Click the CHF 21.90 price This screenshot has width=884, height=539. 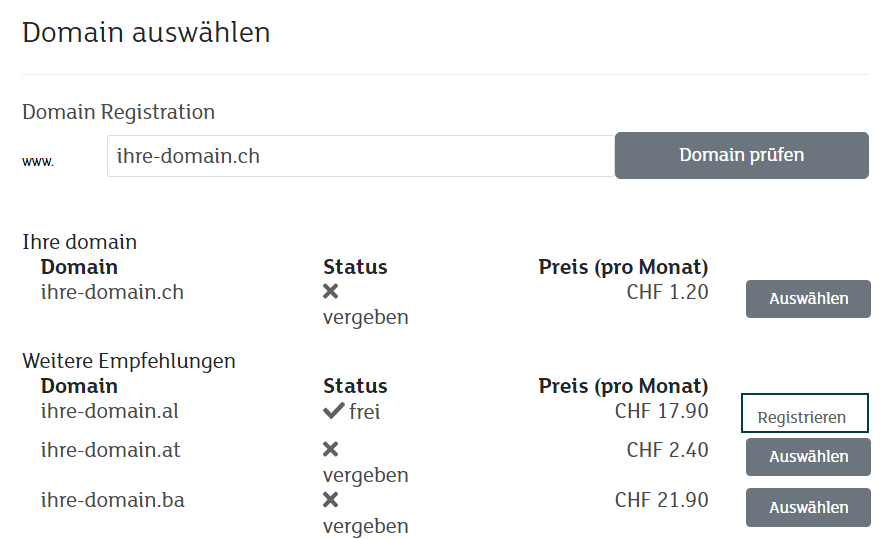662,500
